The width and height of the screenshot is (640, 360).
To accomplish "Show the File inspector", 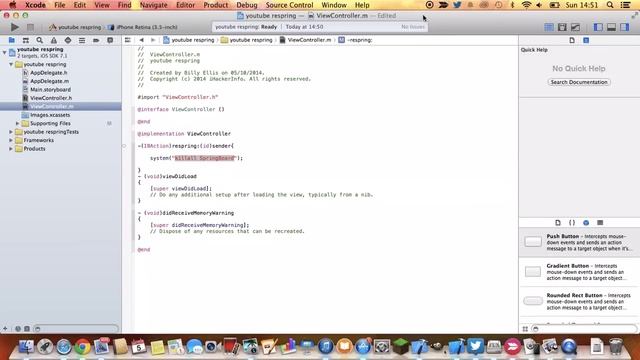I will (572, 40).
